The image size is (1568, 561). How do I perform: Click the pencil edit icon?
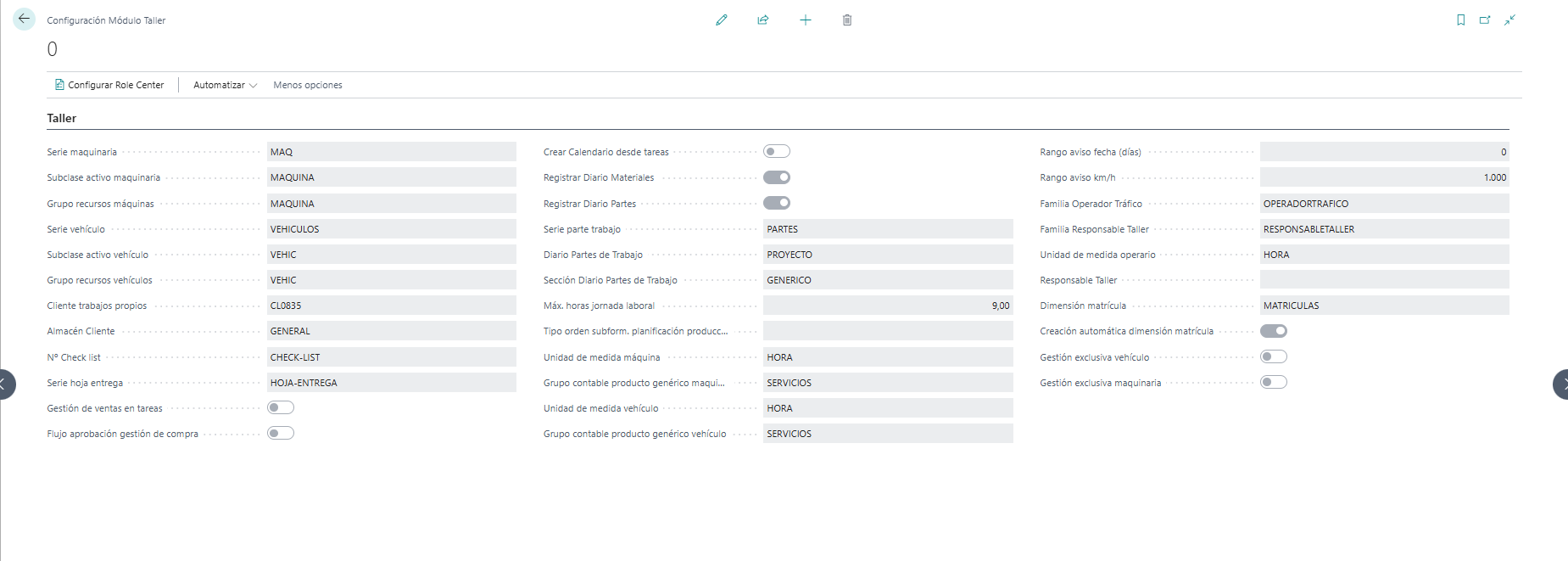pos(722,20)
